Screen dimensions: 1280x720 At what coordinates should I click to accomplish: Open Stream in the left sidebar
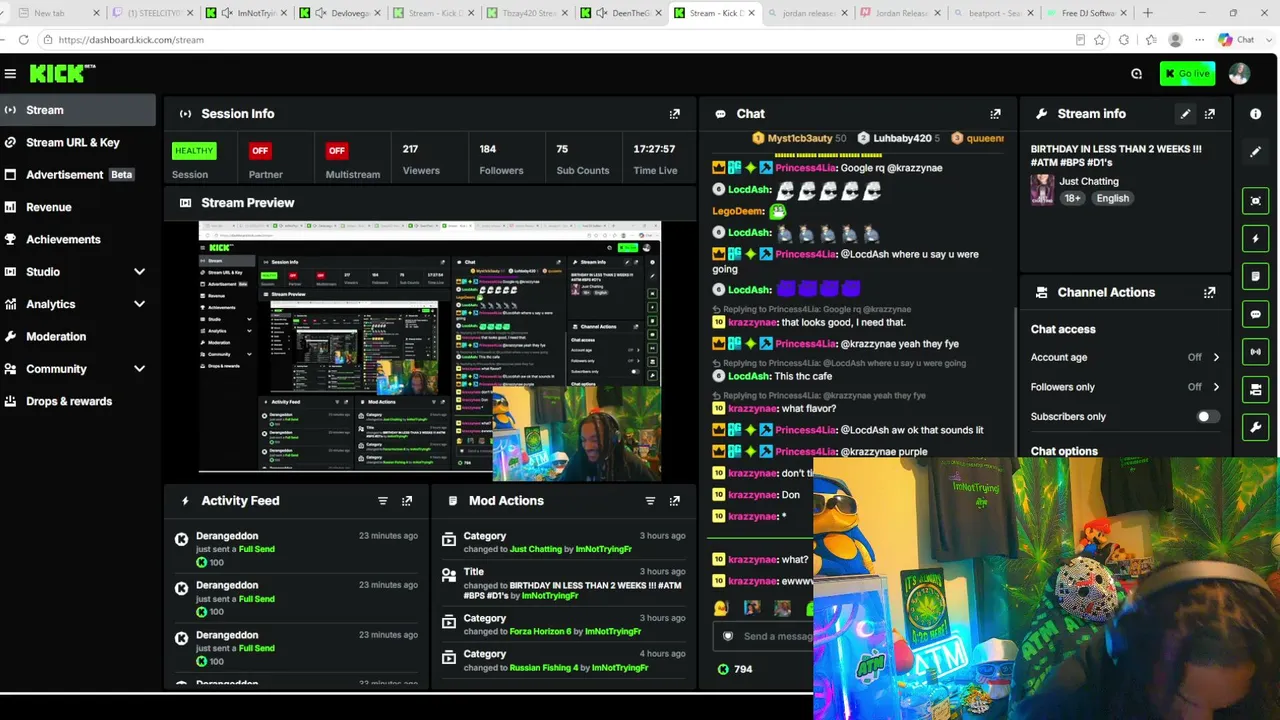coord(78,110)
